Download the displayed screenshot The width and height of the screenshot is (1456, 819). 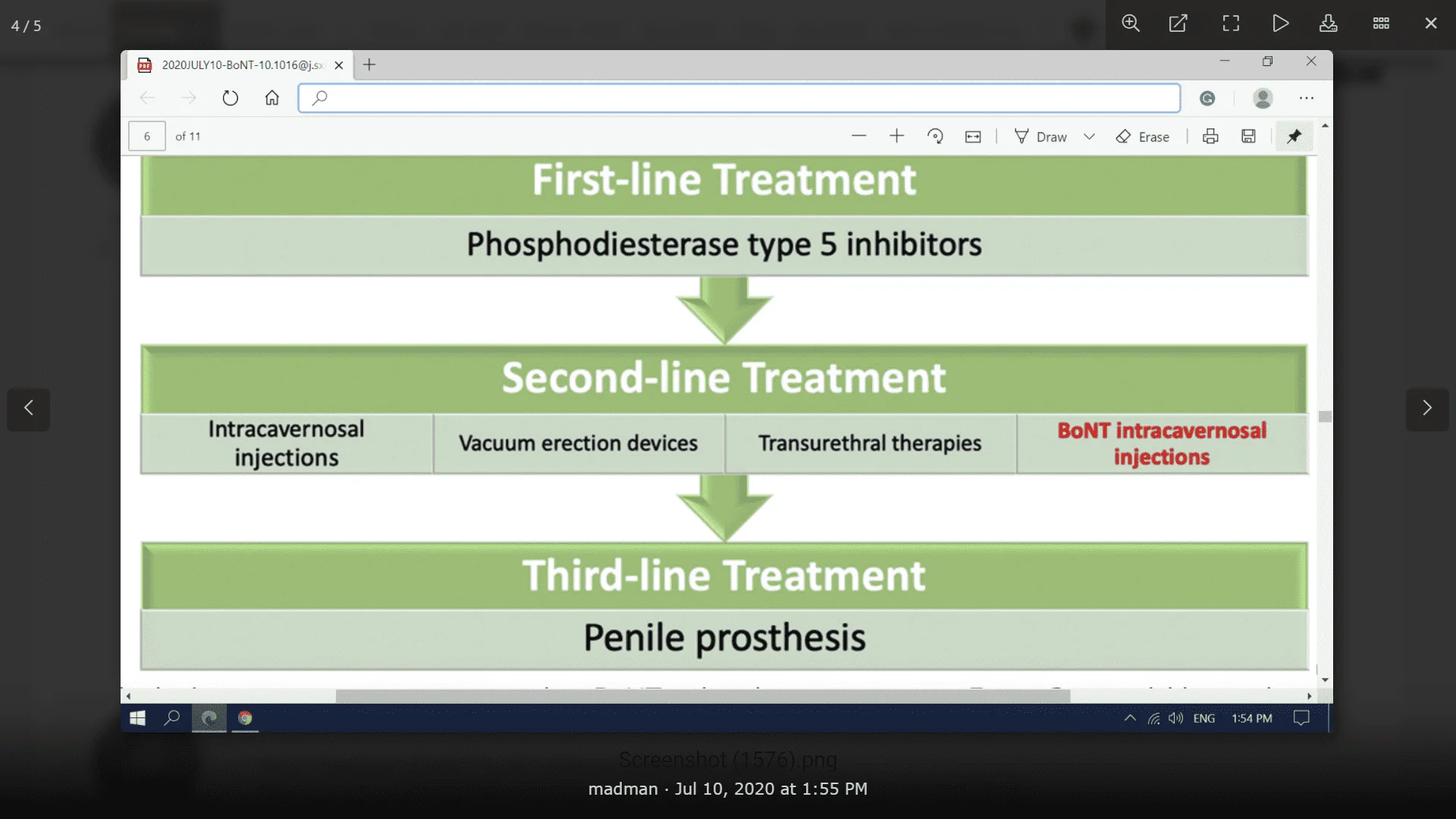[x=1329, y=24]
